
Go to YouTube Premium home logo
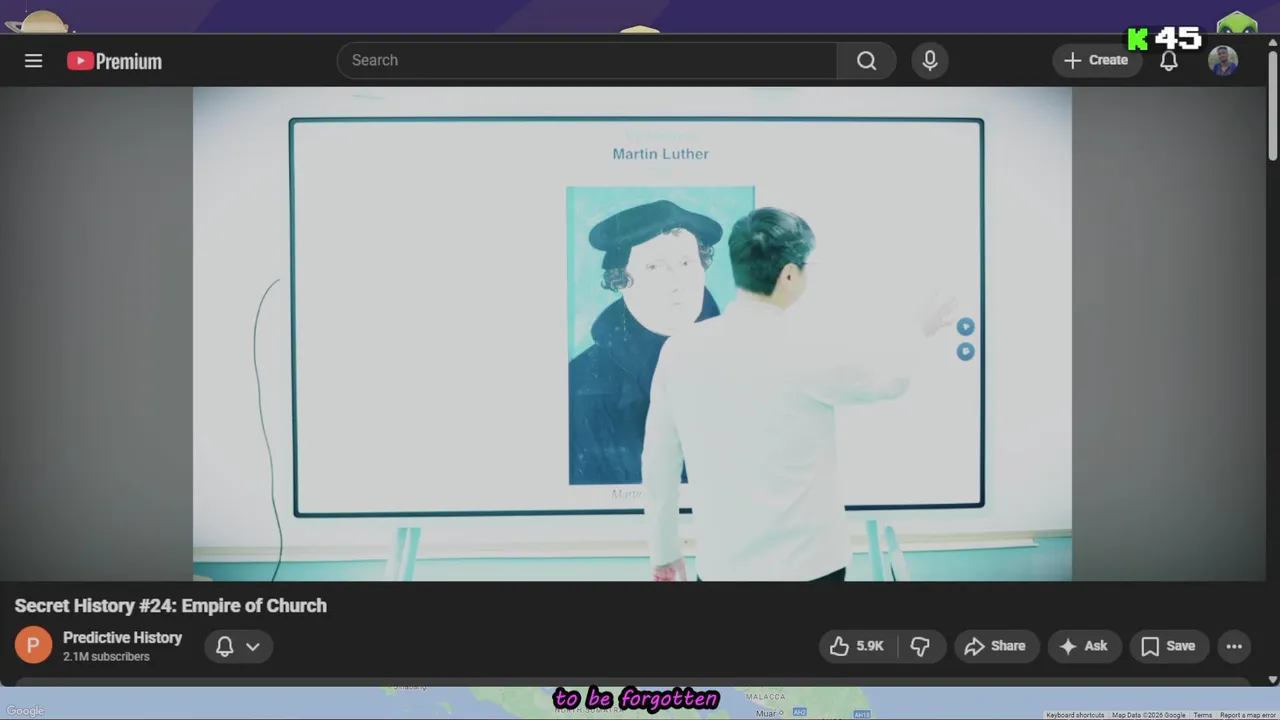pos(114,61)
